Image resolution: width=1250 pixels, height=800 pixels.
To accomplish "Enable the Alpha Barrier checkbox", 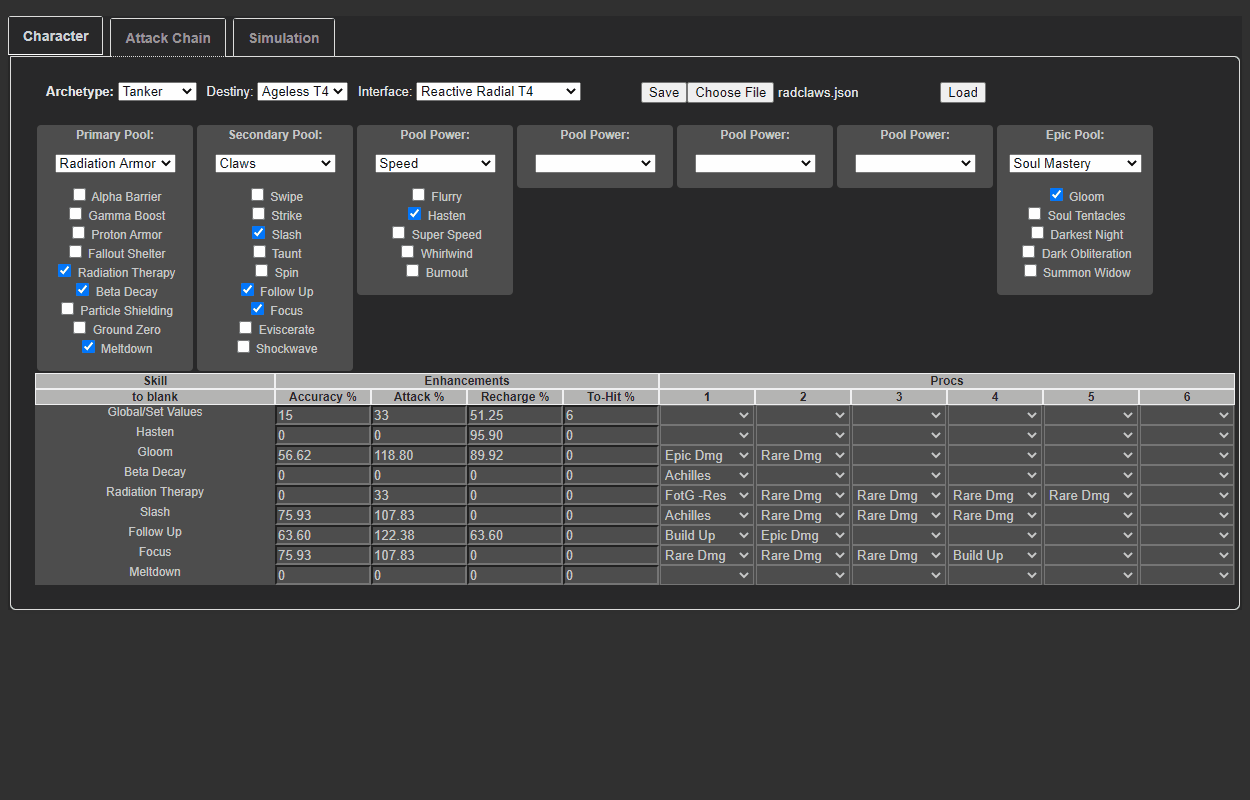I will coord(80,196).
